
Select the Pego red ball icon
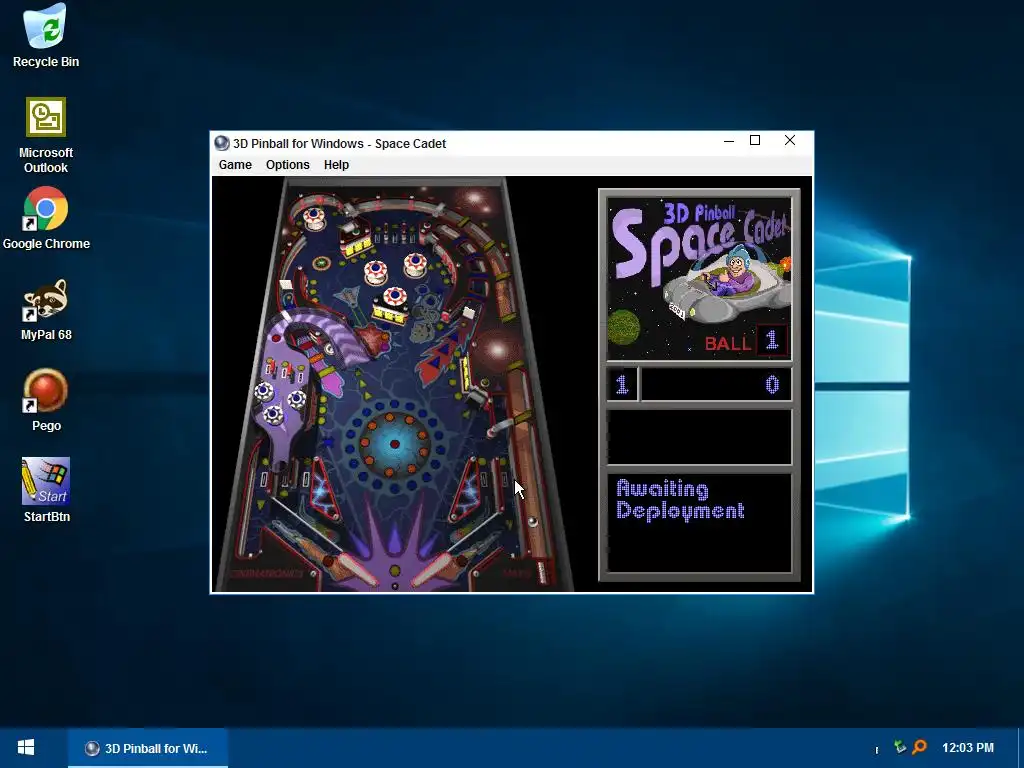(46, 401)
